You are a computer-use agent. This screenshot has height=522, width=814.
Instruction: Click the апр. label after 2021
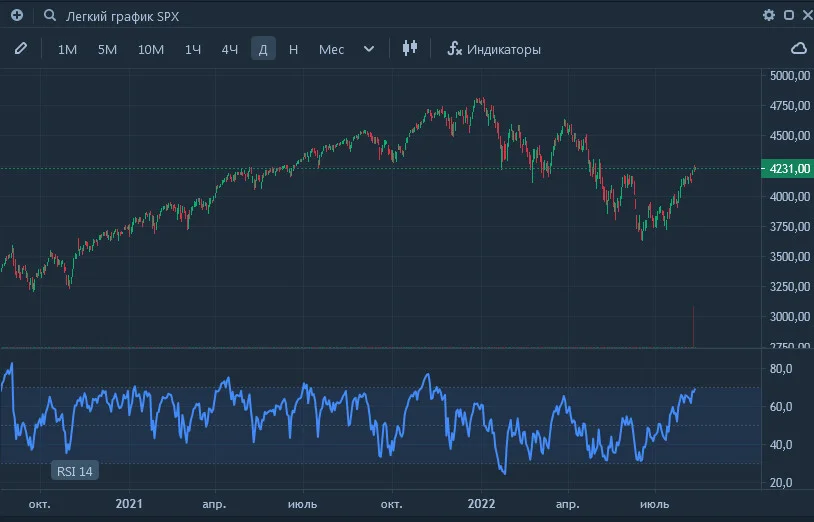coord(214,504)
